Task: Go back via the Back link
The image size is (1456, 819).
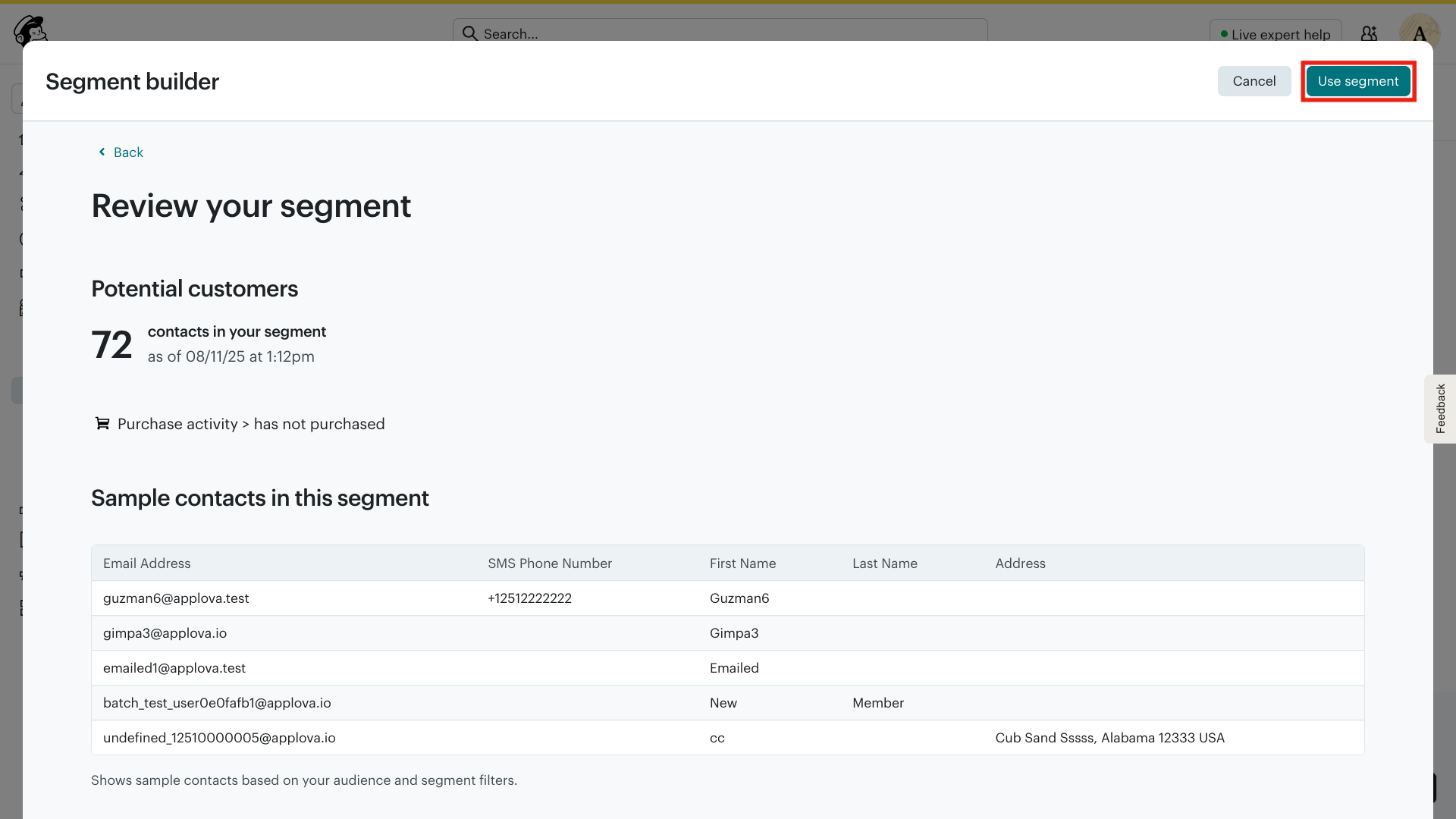Action: tap(128, 152)
